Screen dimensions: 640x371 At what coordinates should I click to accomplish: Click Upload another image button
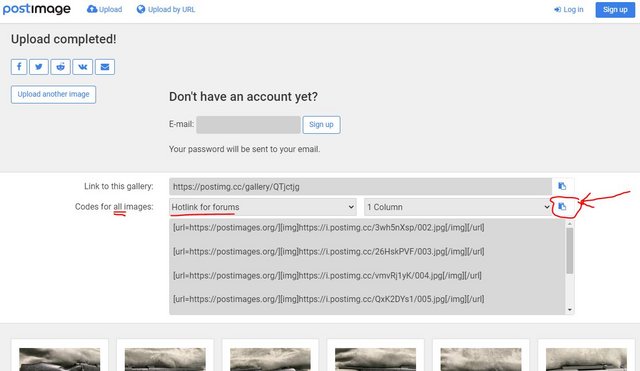53,94
